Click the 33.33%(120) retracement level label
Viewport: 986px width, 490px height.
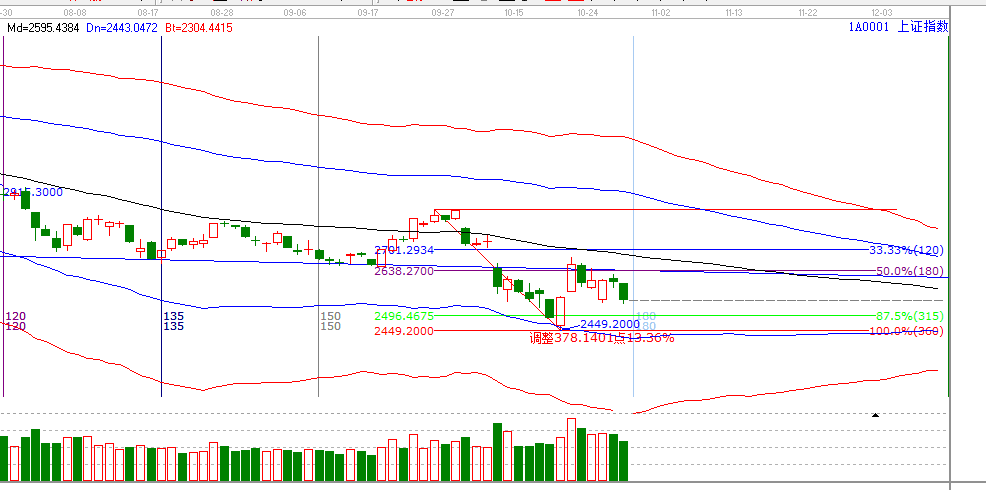(x=906, y=250)
